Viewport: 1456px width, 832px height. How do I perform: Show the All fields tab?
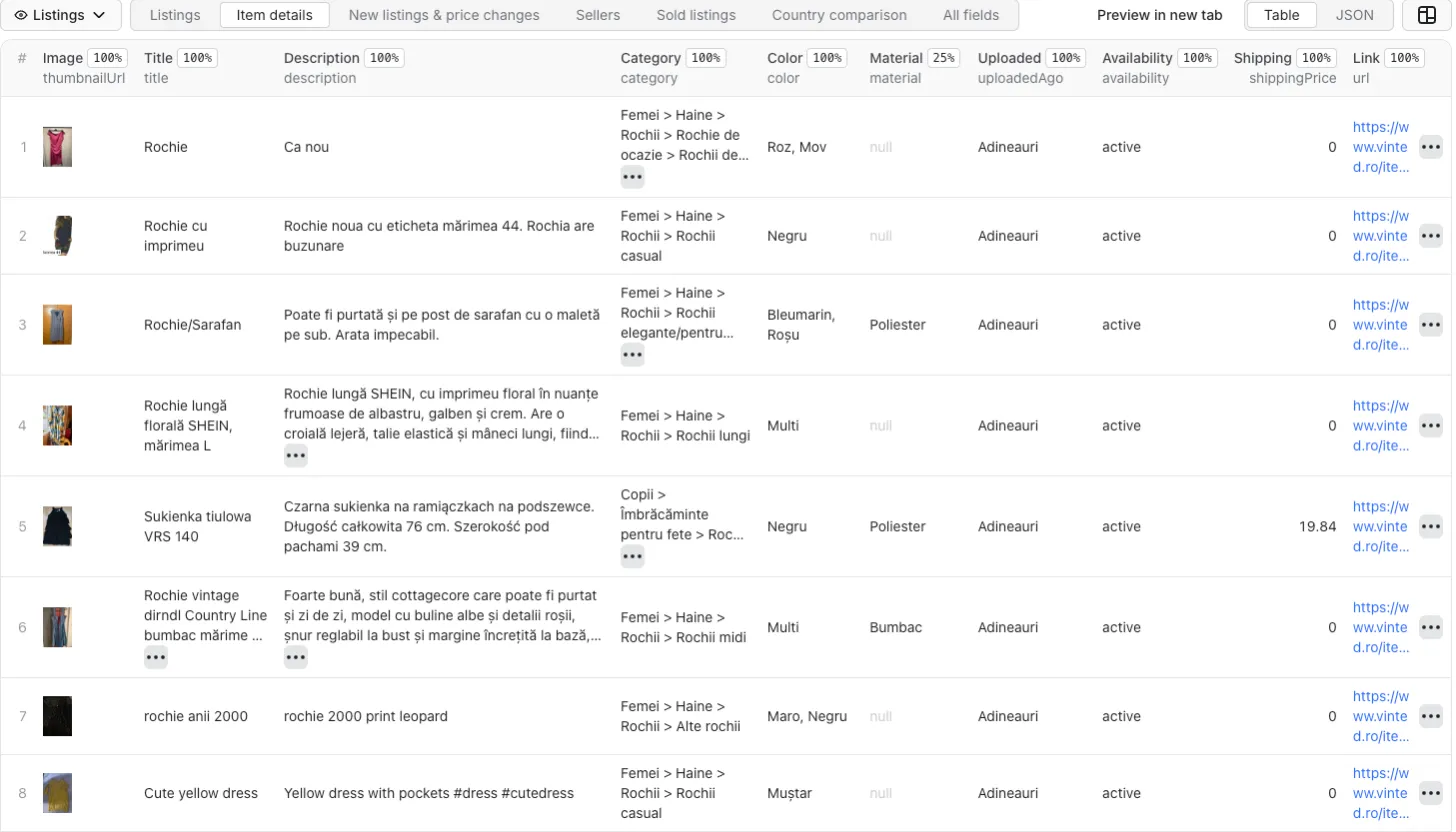pyautogui.click(x=971, y=15)
